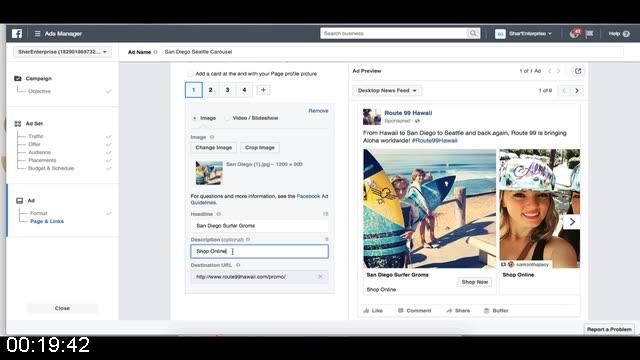This screenshot has height=360, width=640.
Task: Open the SherEnterprise account dropdown
Action: (x=63, y=52)
